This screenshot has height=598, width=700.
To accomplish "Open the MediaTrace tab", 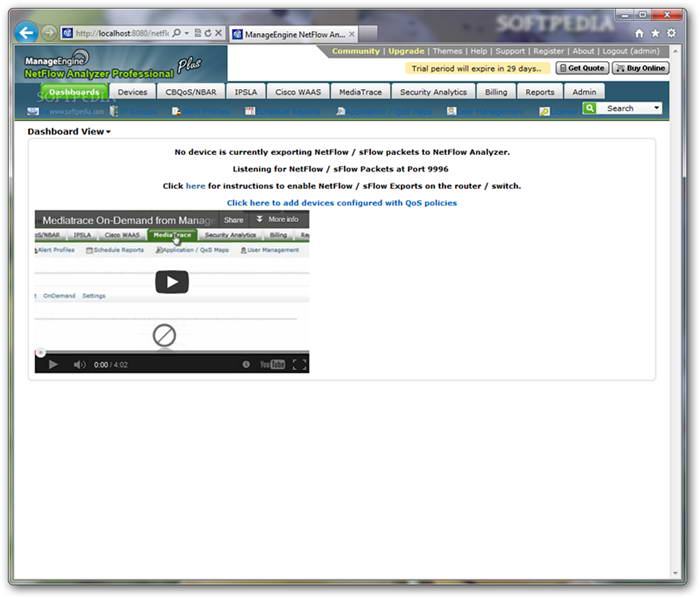I will click(360, 92).
